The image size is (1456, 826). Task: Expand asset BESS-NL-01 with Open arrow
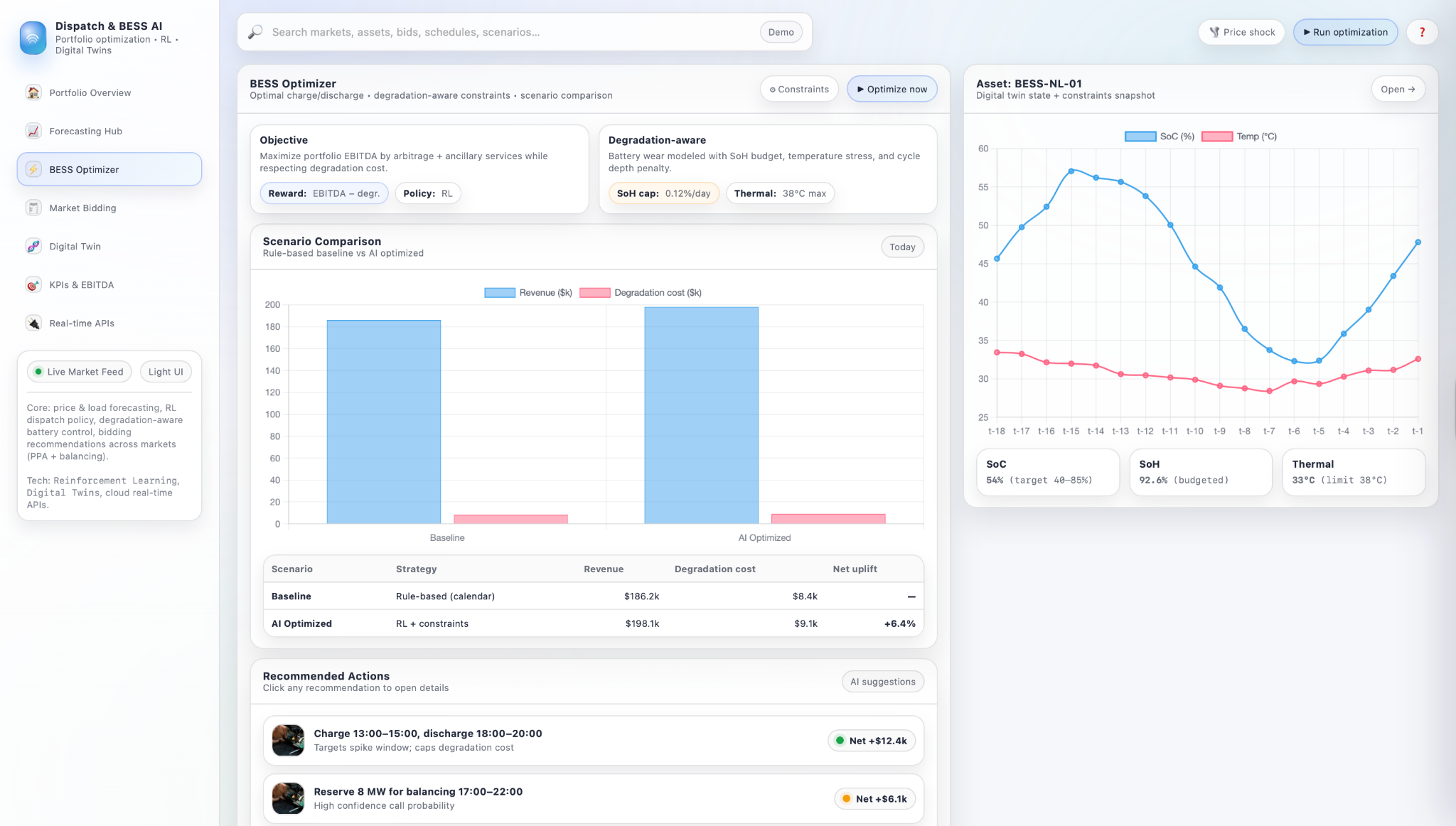(1397, 90)
